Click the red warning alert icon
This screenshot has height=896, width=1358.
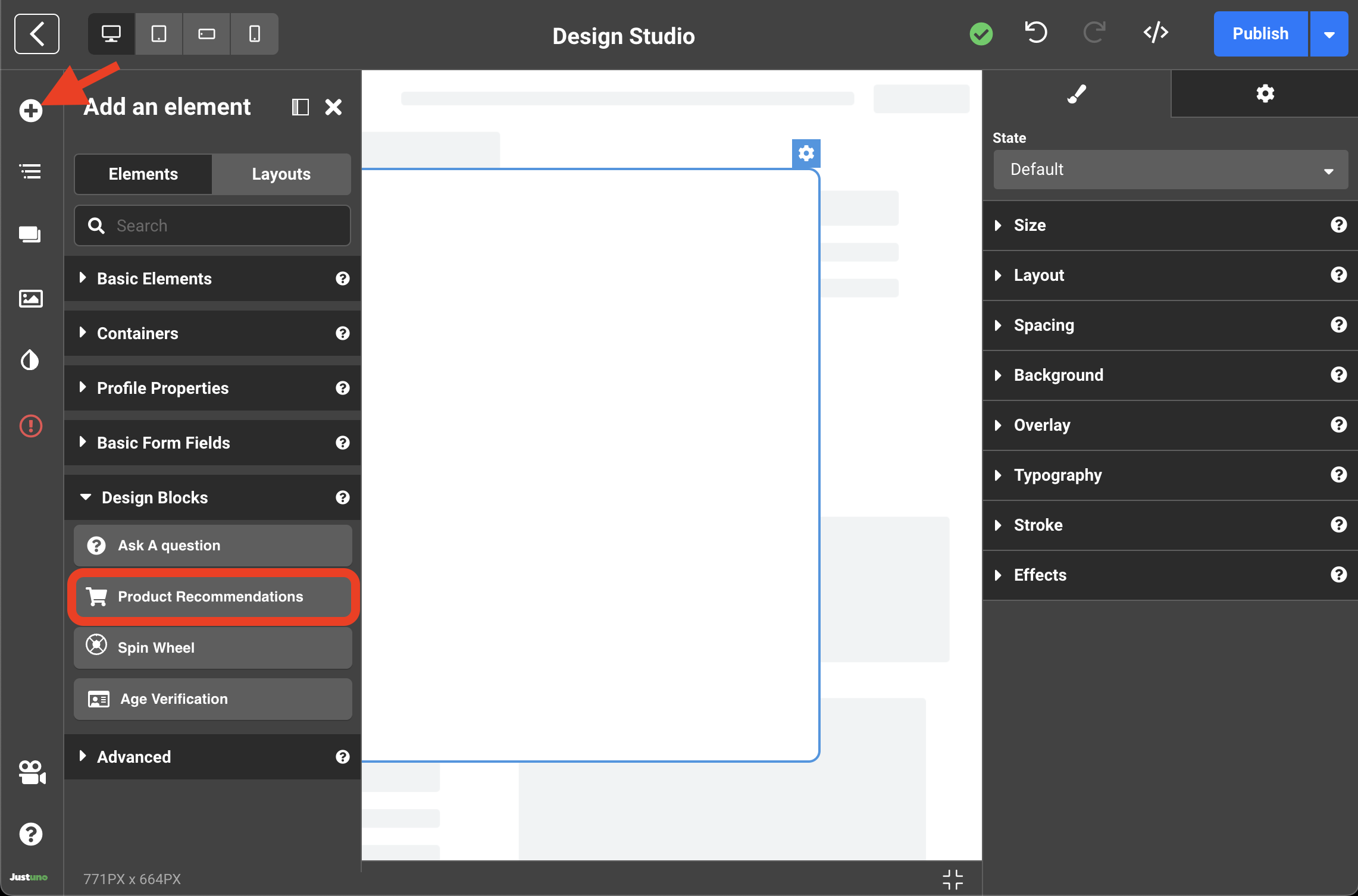tap(30, 426)
